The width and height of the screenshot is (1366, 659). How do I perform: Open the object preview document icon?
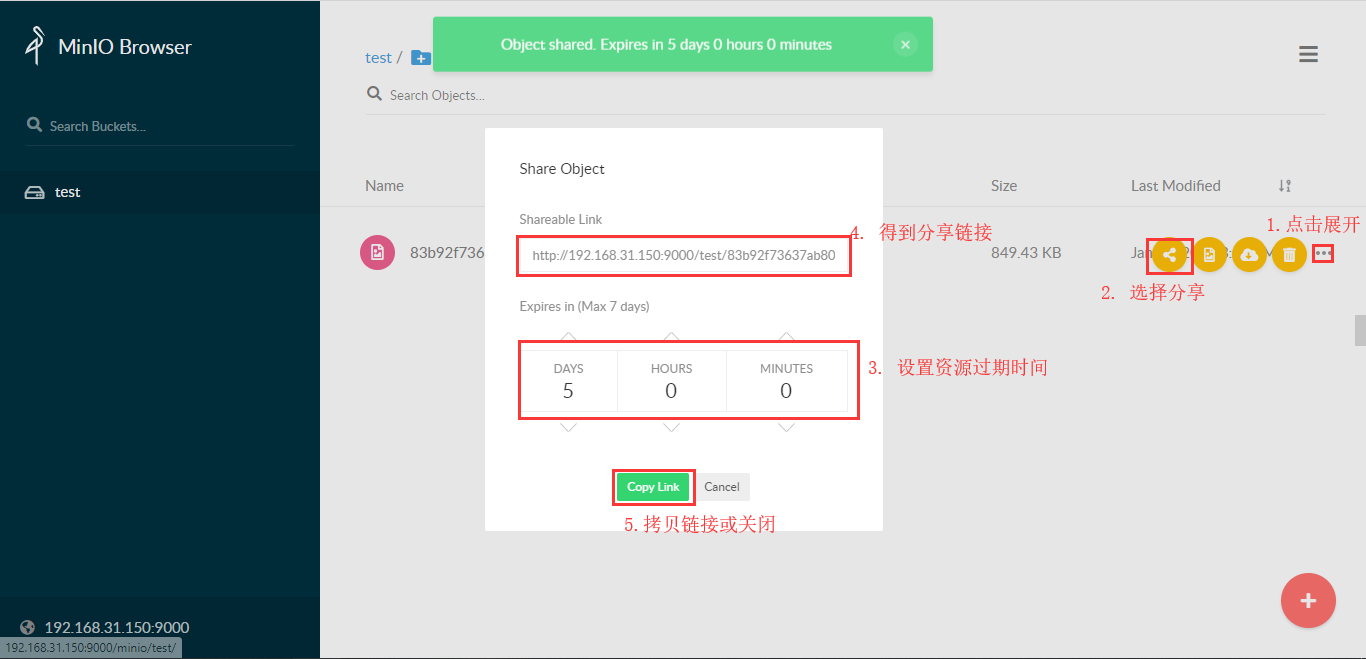[x=1209, y=255]
